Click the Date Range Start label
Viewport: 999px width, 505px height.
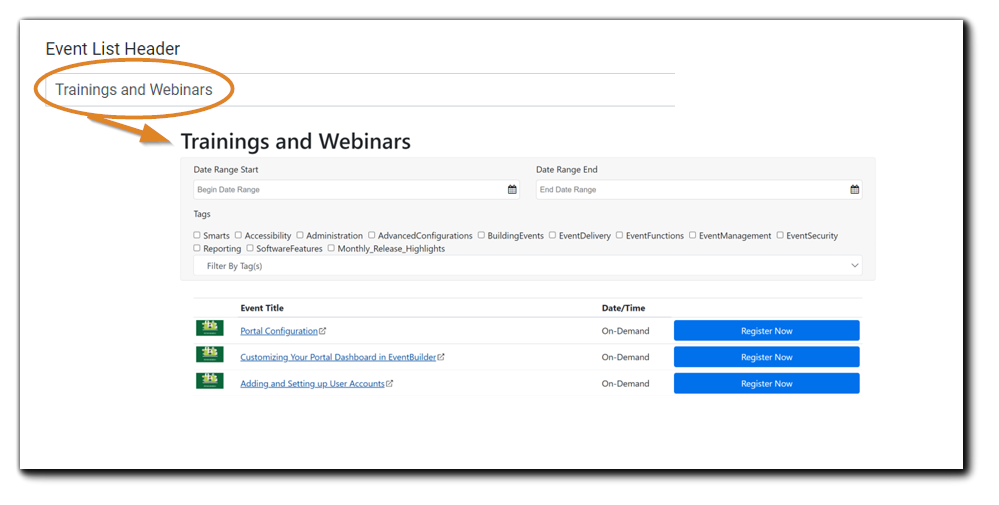[x=226, y=169]
